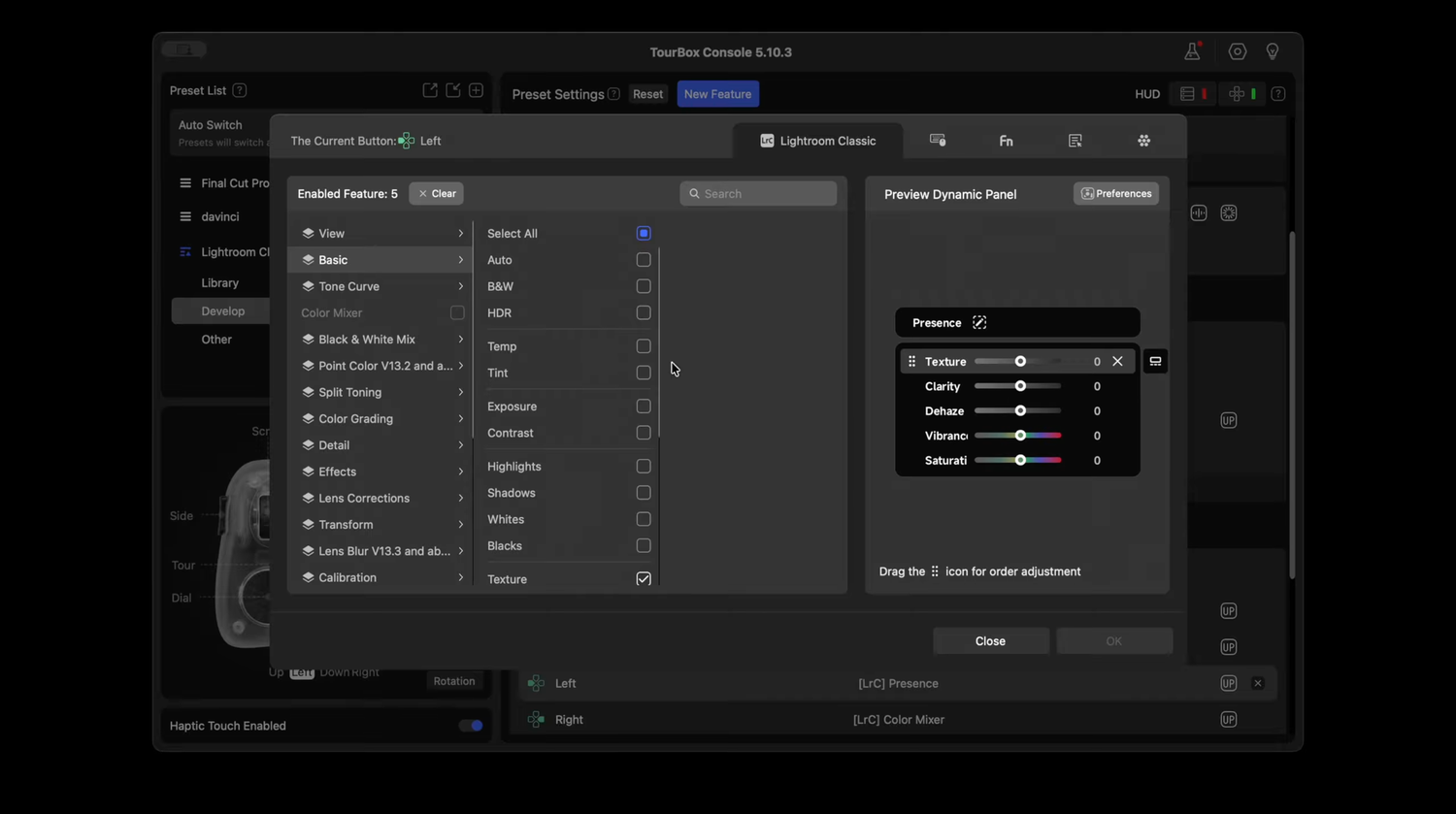Click the help icon next to Preset List
Image resolution: width=1456 pixels, height=814 pixels.
click(240, 90)
